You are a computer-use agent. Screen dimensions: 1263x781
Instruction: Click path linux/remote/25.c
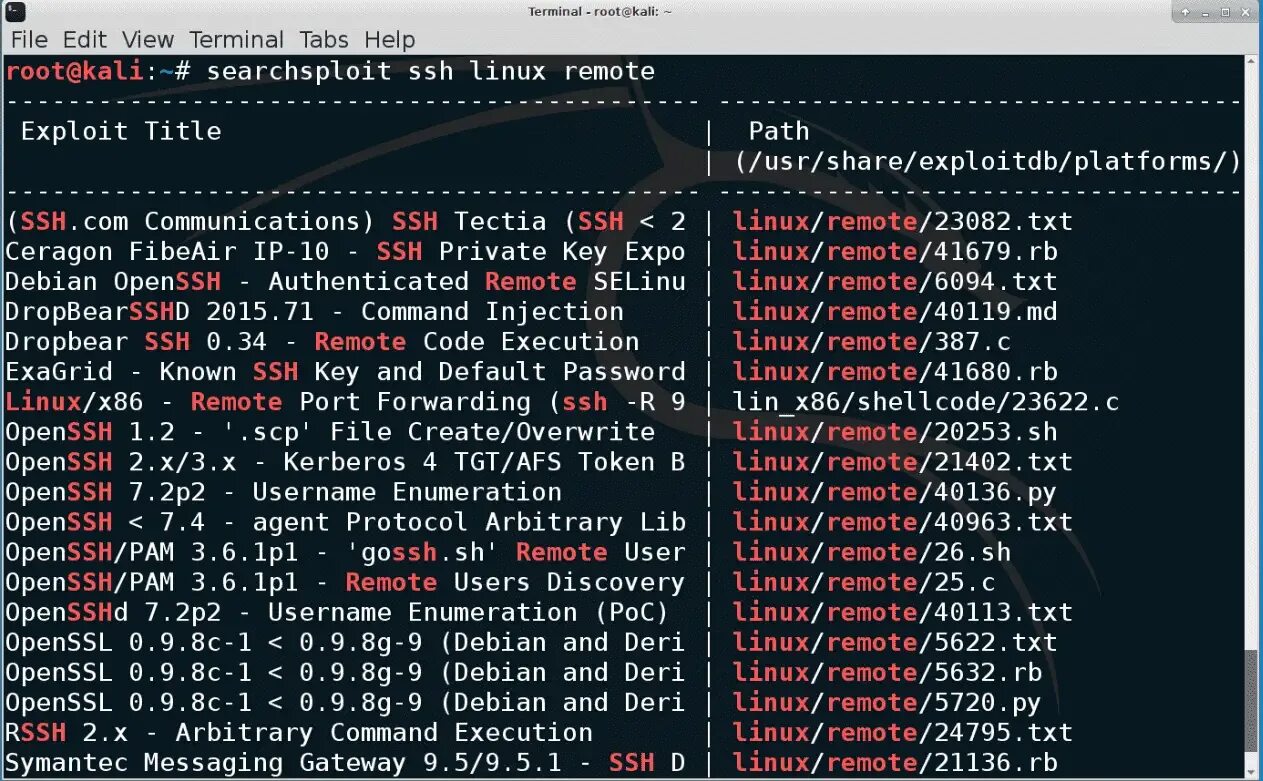pyautogui.click(x=864, y=582)
